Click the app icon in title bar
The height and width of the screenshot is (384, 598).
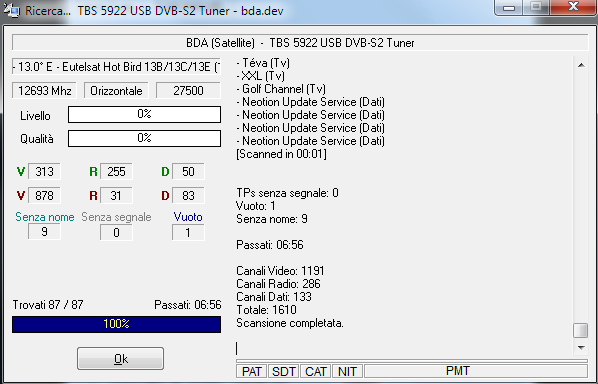click(x=11, y=10)
